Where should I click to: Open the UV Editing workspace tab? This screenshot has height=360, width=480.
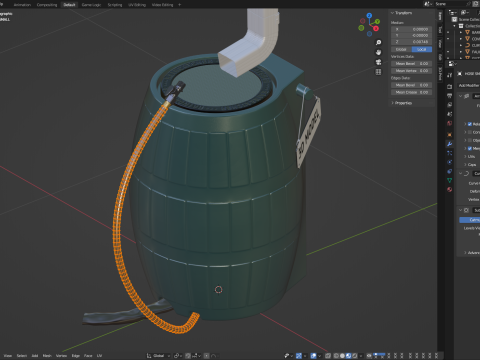(x=137, y=5)
